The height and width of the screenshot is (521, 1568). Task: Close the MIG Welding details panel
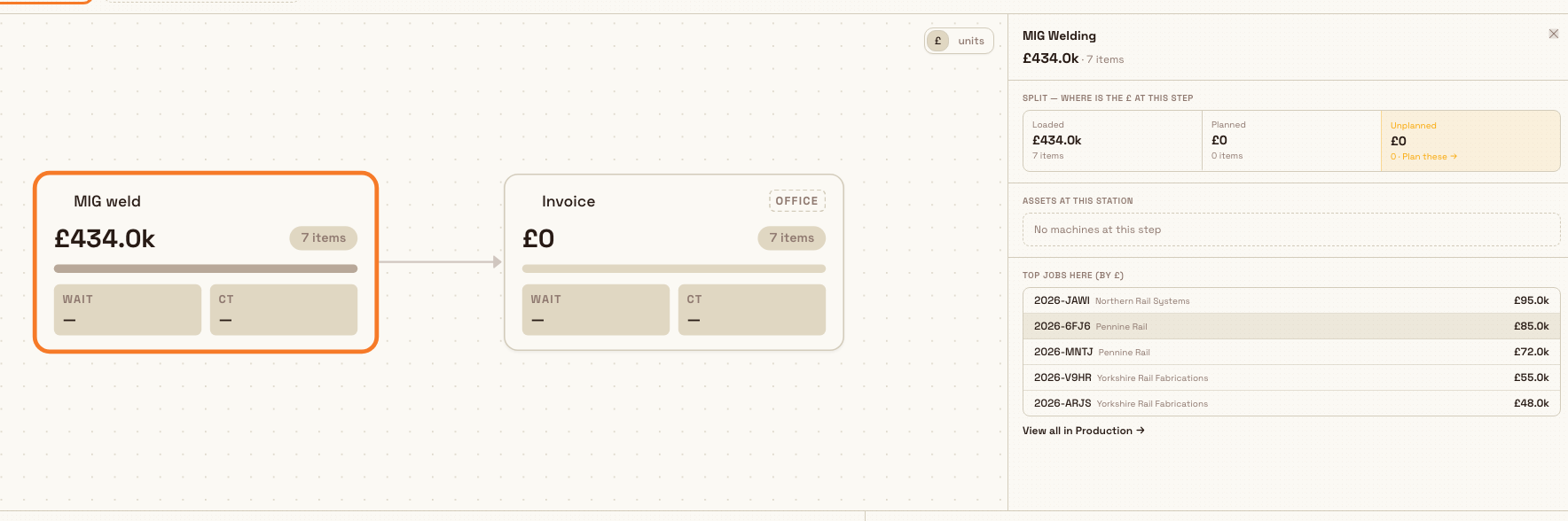pyautogui.click(x=1553, y=34)
